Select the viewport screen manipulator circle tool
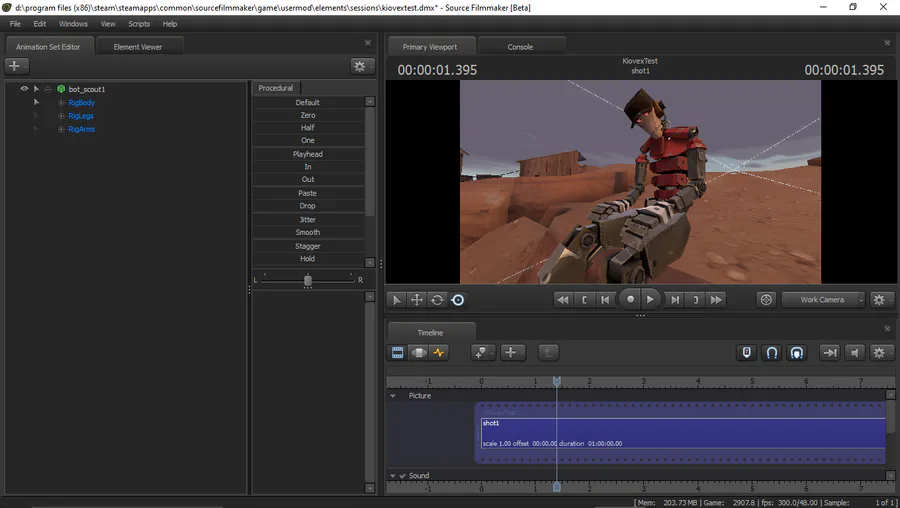 [458, 300]
